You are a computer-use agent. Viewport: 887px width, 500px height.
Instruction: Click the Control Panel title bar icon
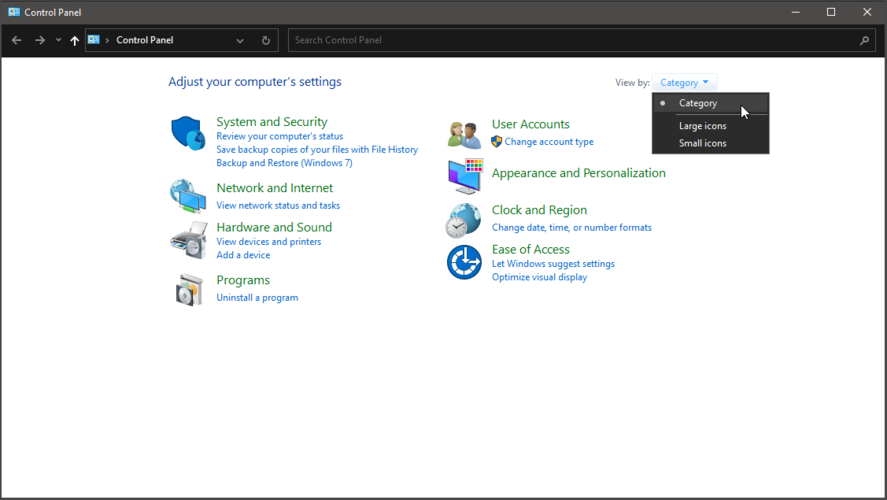14,12
